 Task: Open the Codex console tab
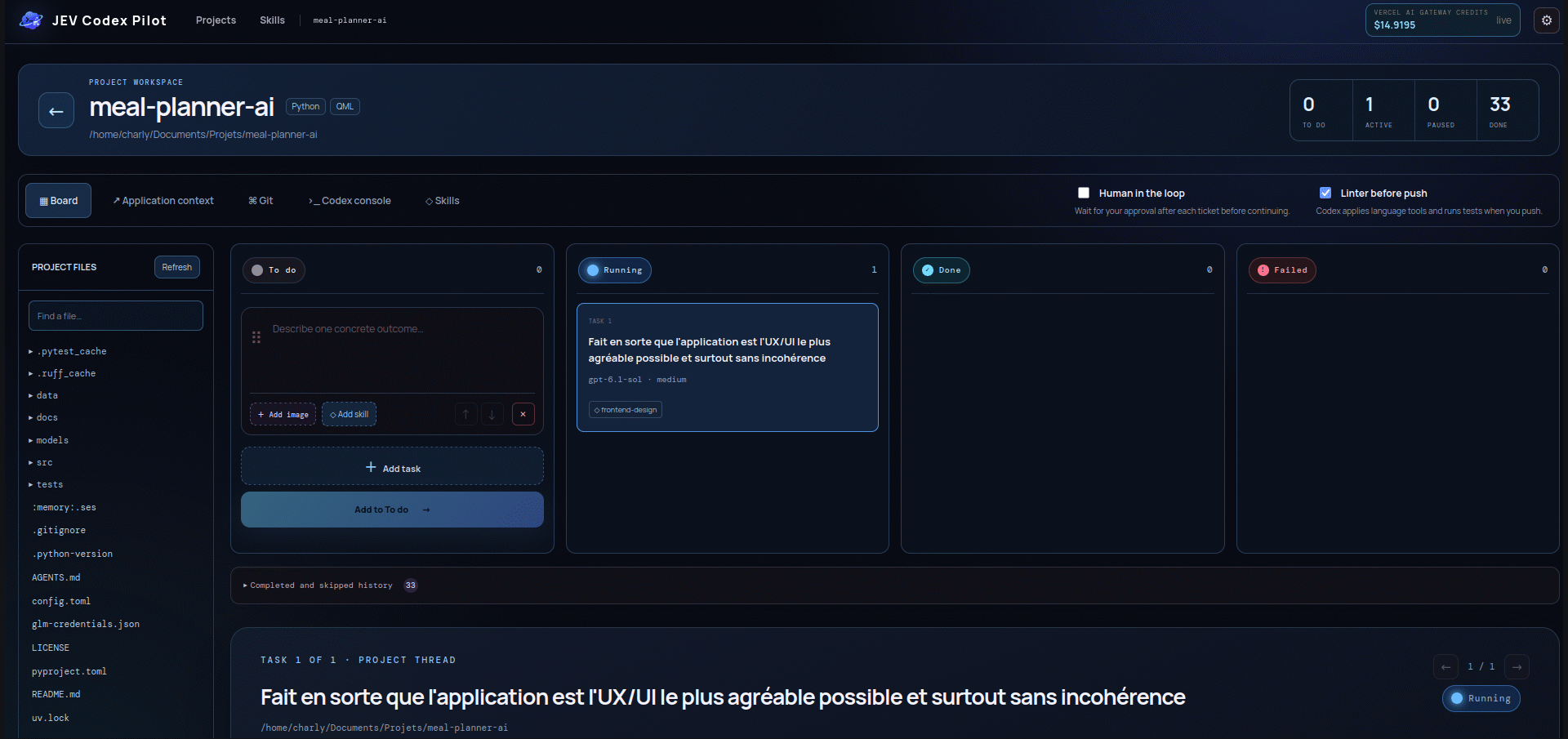click(x=350, y=201)
